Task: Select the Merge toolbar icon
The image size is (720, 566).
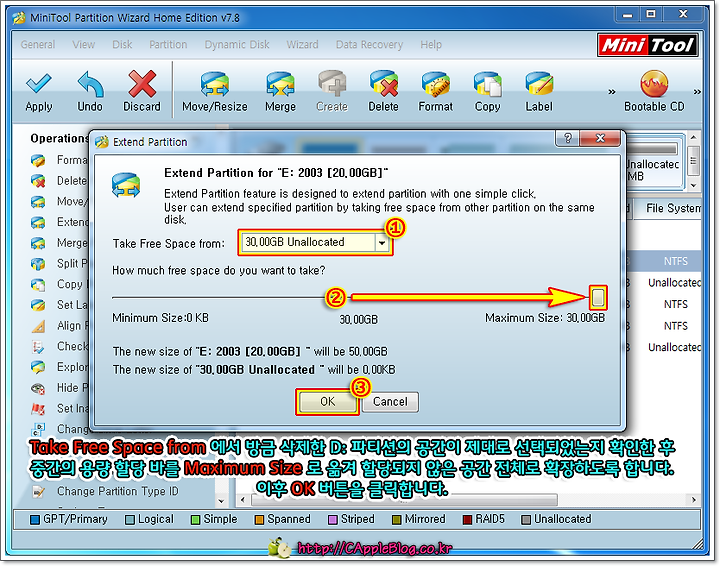Action: point(280,84)
